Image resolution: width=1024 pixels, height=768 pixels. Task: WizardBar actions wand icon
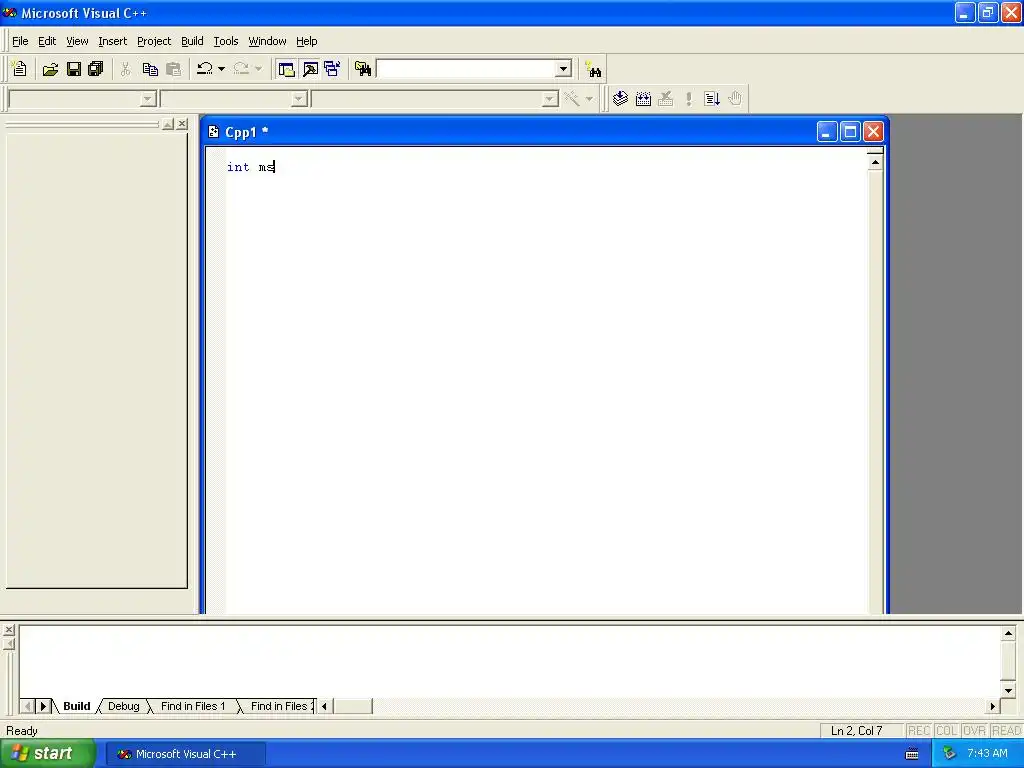click(572, 99)
